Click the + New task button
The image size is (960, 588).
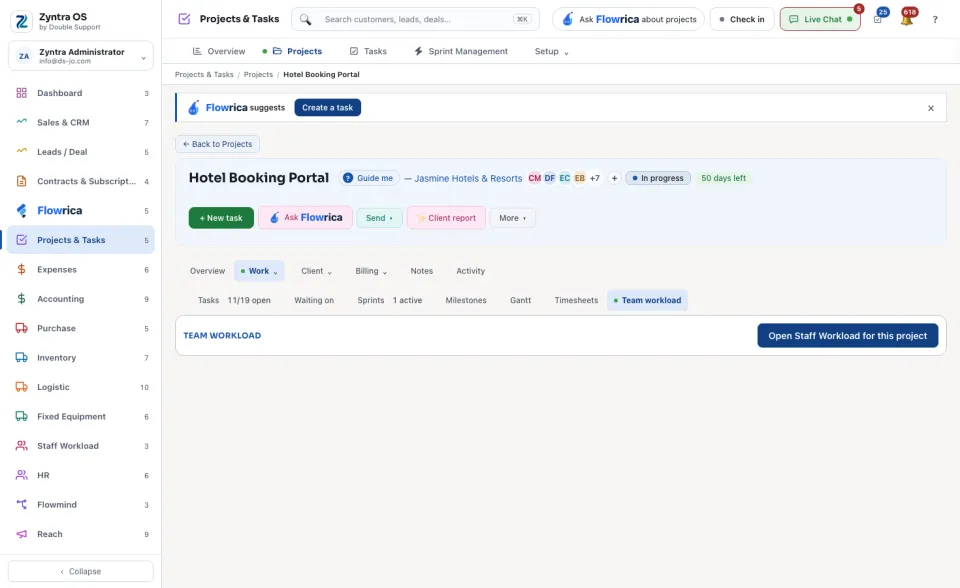221,218
